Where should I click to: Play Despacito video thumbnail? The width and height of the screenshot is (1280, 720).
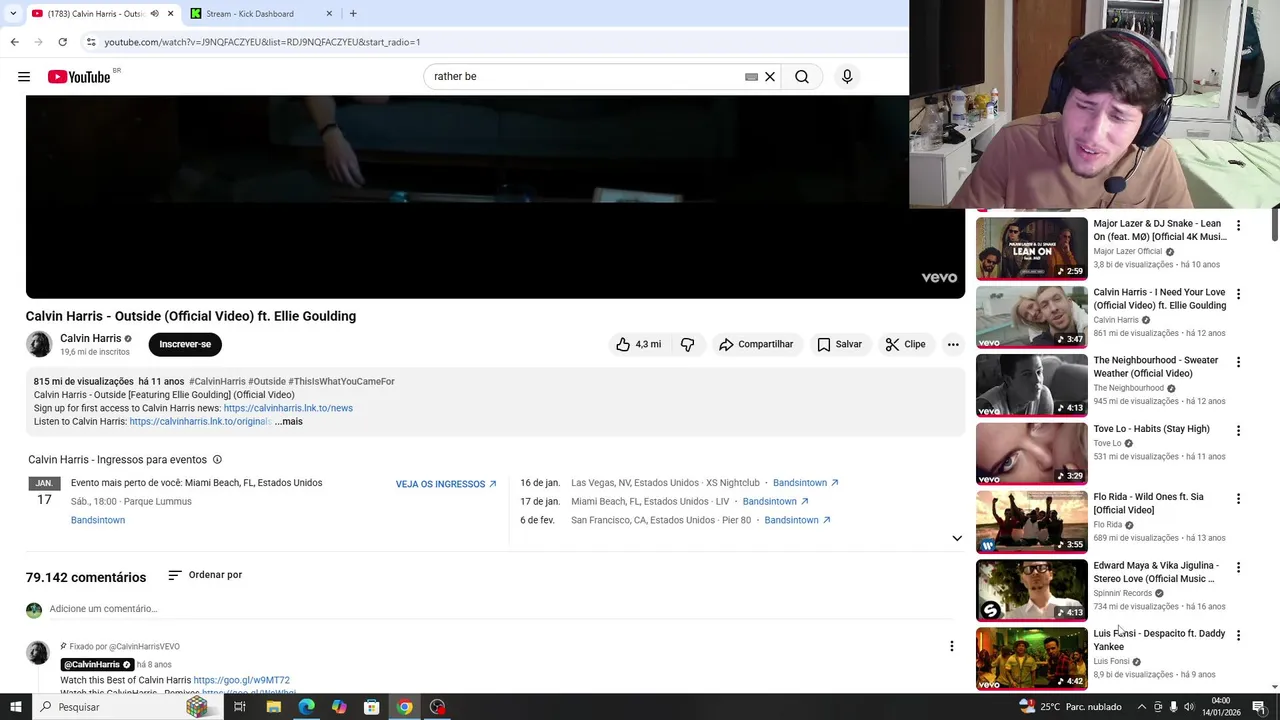click(x=1031, y=658)
